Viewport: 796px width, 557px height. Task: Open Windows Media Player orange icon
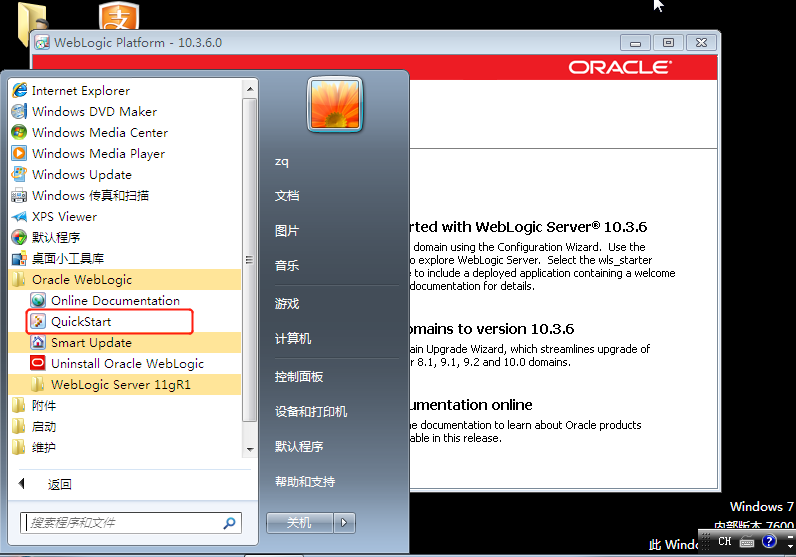click(x=19, y=153)
